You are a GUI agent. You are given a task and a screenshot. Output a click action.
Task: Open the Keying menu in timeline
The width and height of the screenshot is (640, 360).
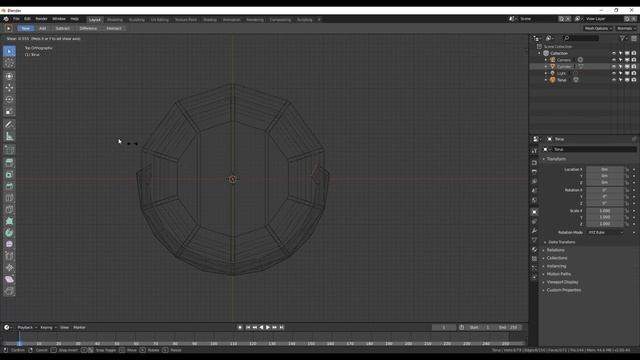point(48,327)
